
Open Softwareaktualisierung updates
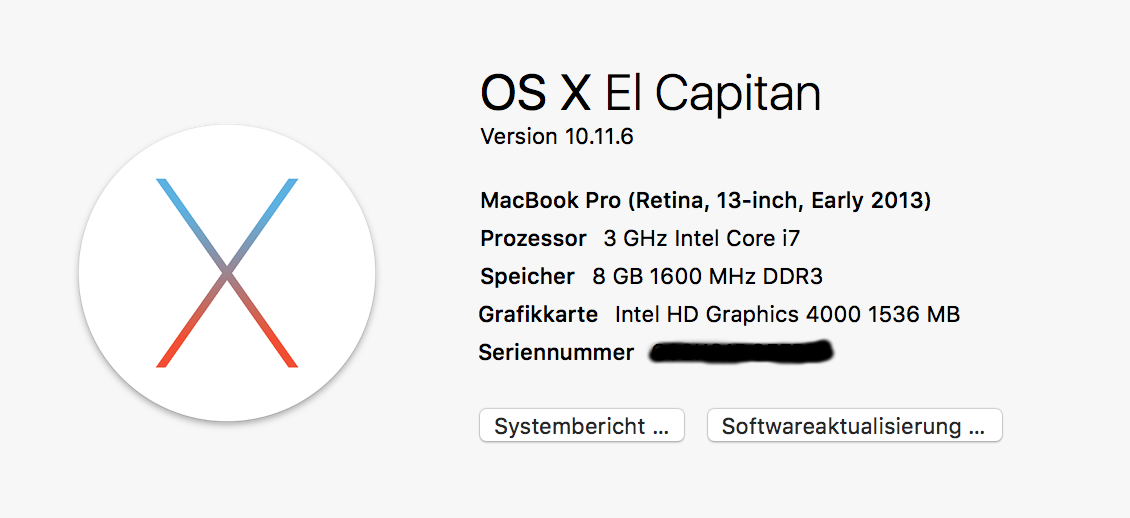(855, 426)
